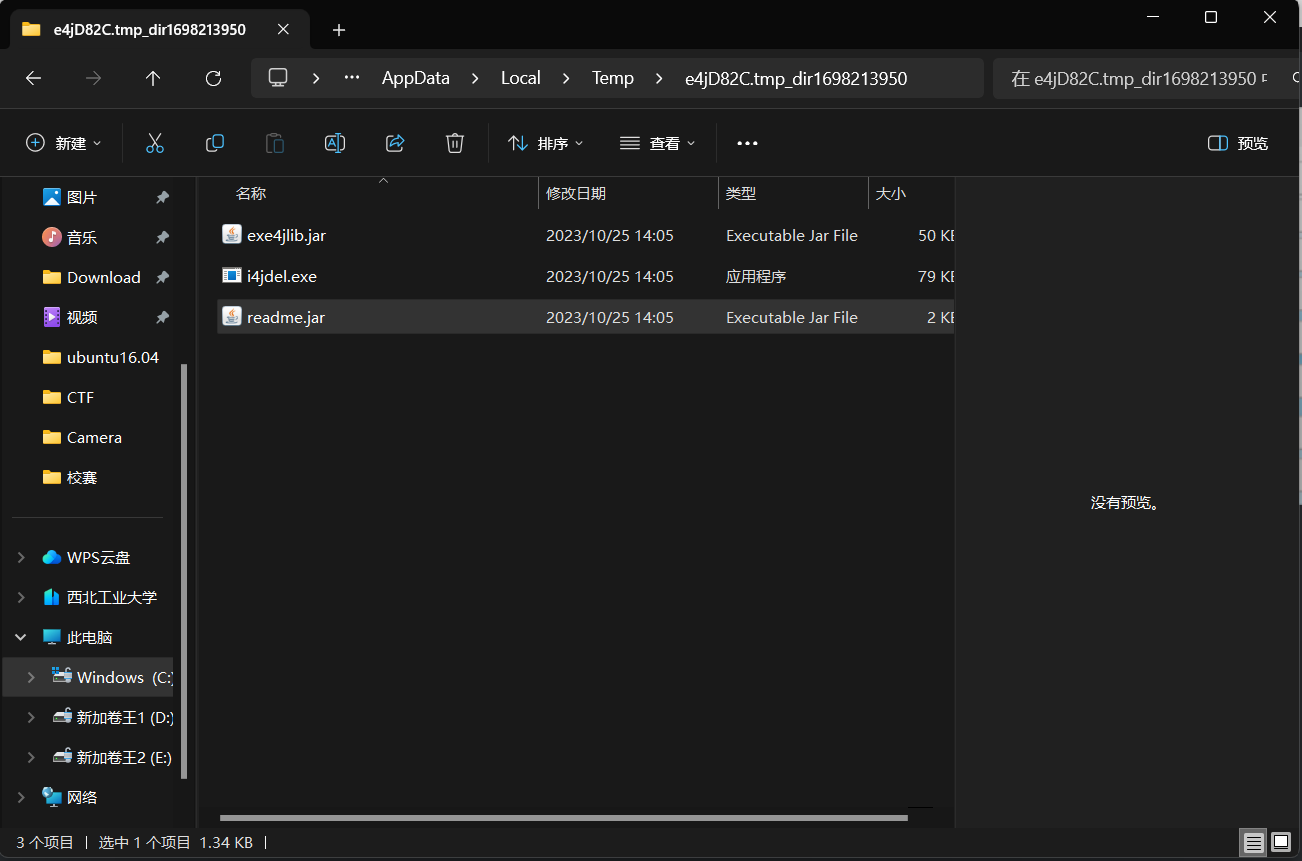Click the Cut scissors icon
The width and height of the screenshot is (1302, 861).
coord(154,143)
